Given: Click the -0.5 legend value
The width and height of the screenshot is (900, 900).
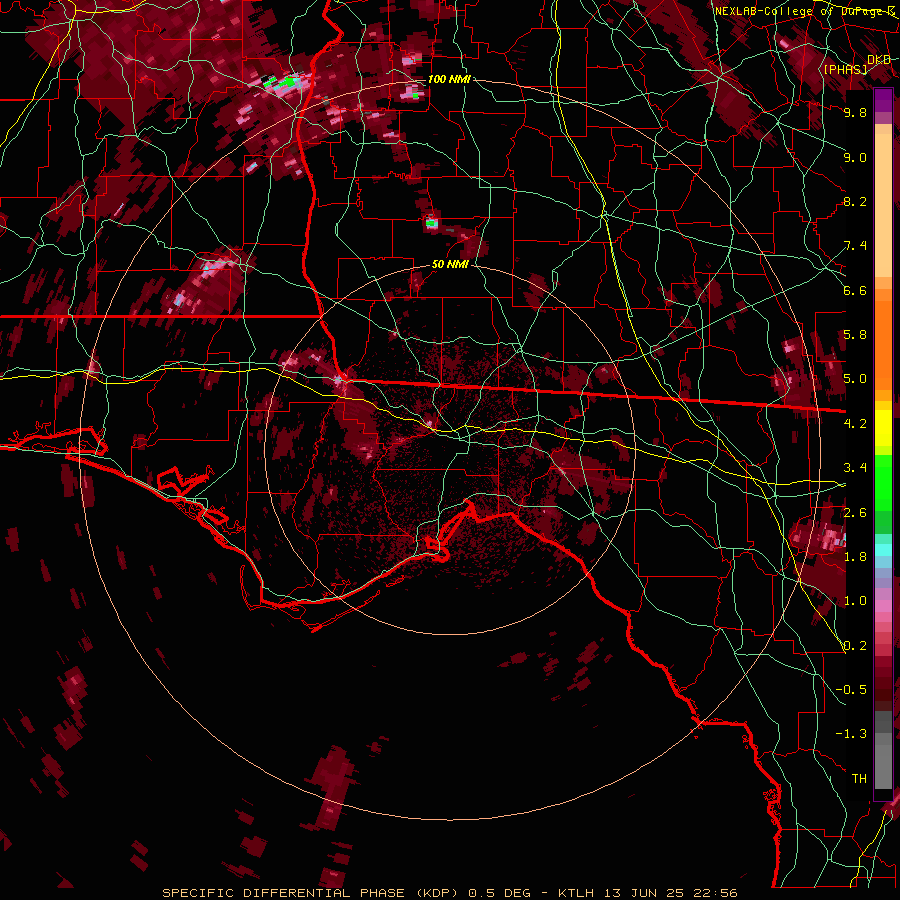Looking at the screenshot, I should (851, 690).
